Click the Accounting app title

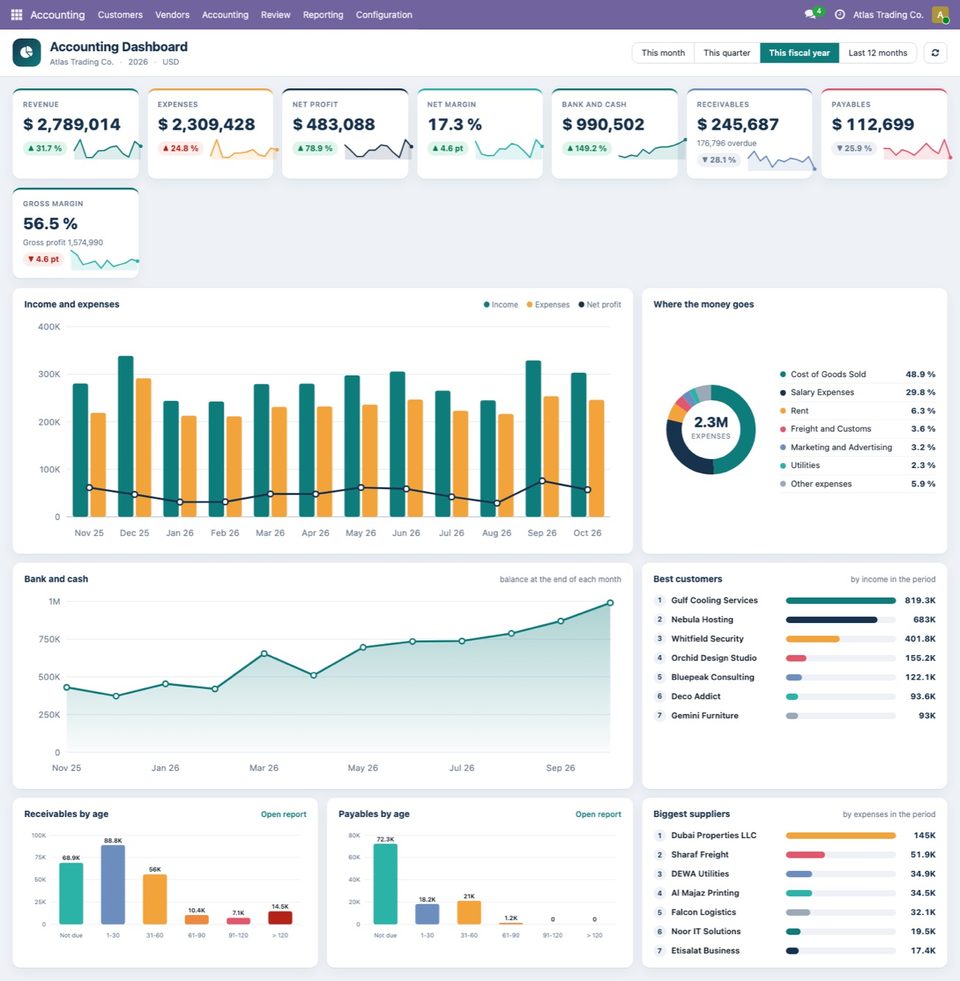pos(58,14)
